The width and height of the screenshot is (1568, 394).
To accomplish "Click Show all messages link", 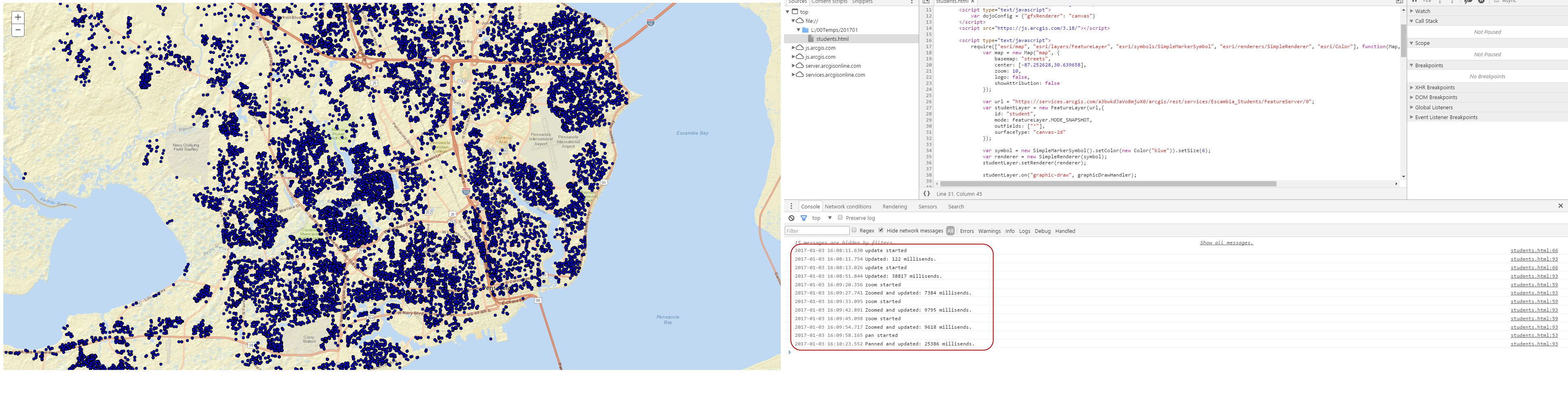I will (x=1227, y=243).
